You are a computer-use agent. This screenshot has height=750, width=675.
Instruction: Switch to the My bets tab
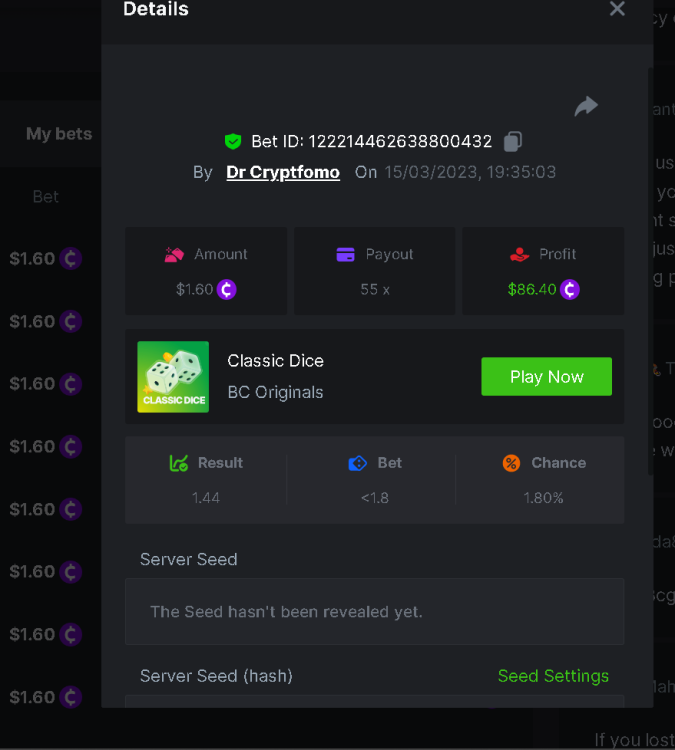tap(59, 134)
